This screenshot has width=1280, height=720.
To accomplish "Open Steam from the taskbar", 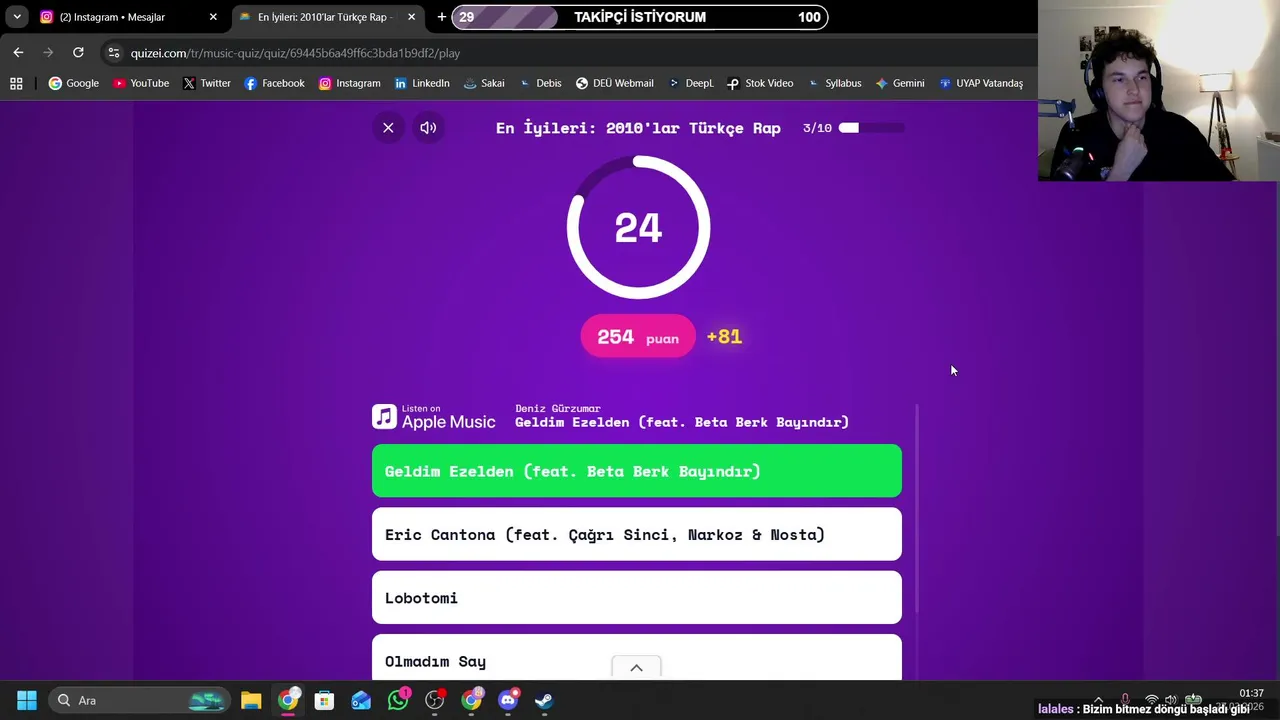I will (544, 700).
